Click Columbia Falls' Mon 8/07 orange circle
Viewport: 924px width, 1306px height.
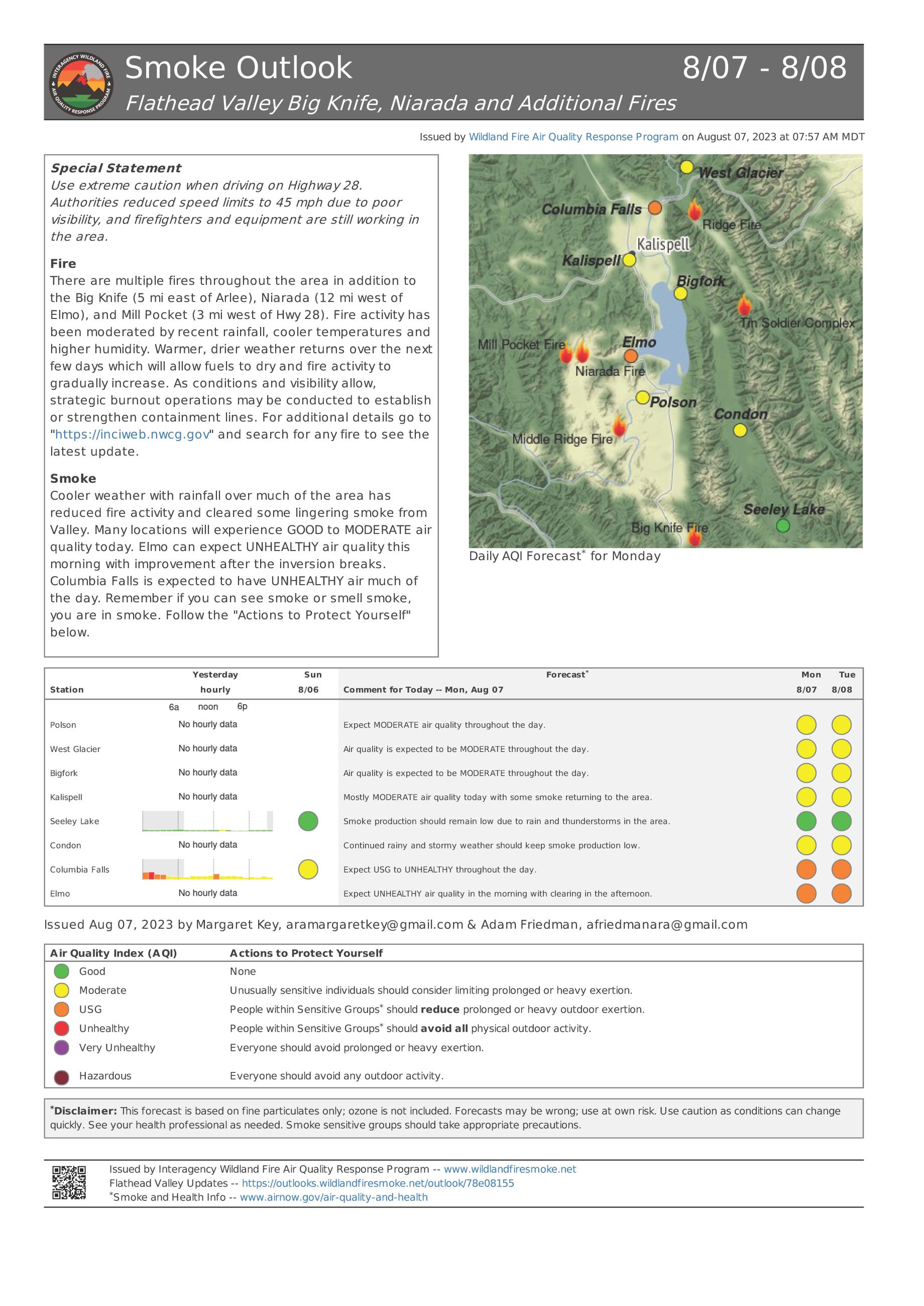click(806, 869)
